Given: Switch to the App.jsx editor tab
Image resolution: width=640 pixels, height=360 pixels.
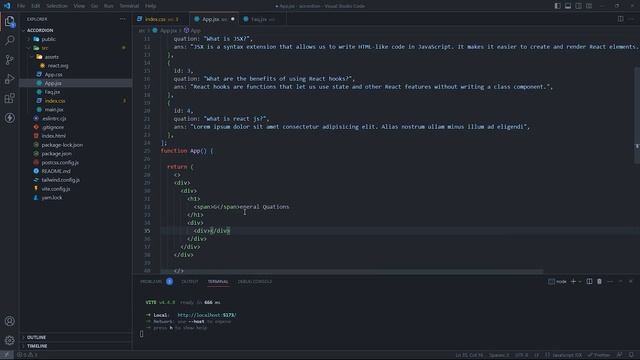Looking at the screenshot, I should click(215, 19).
